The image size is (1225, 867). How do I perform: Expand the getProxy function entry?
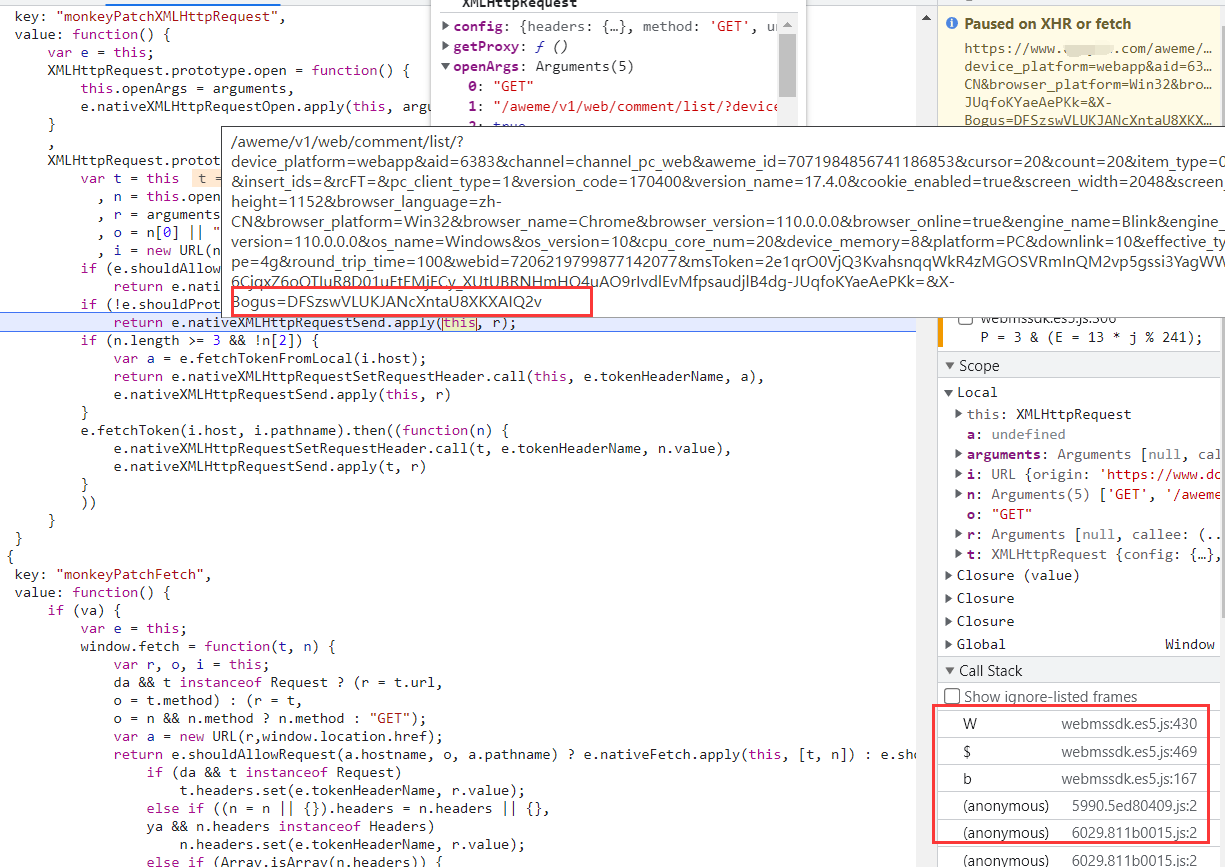click(x=446, y=47)
